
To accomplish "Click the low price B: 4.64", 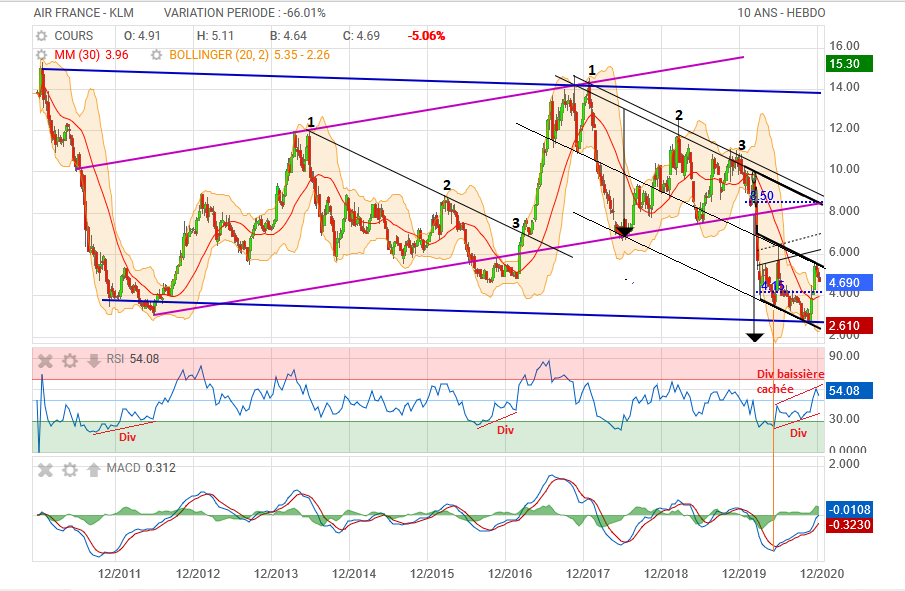I will pyautogui.click(x=288, y=36).
